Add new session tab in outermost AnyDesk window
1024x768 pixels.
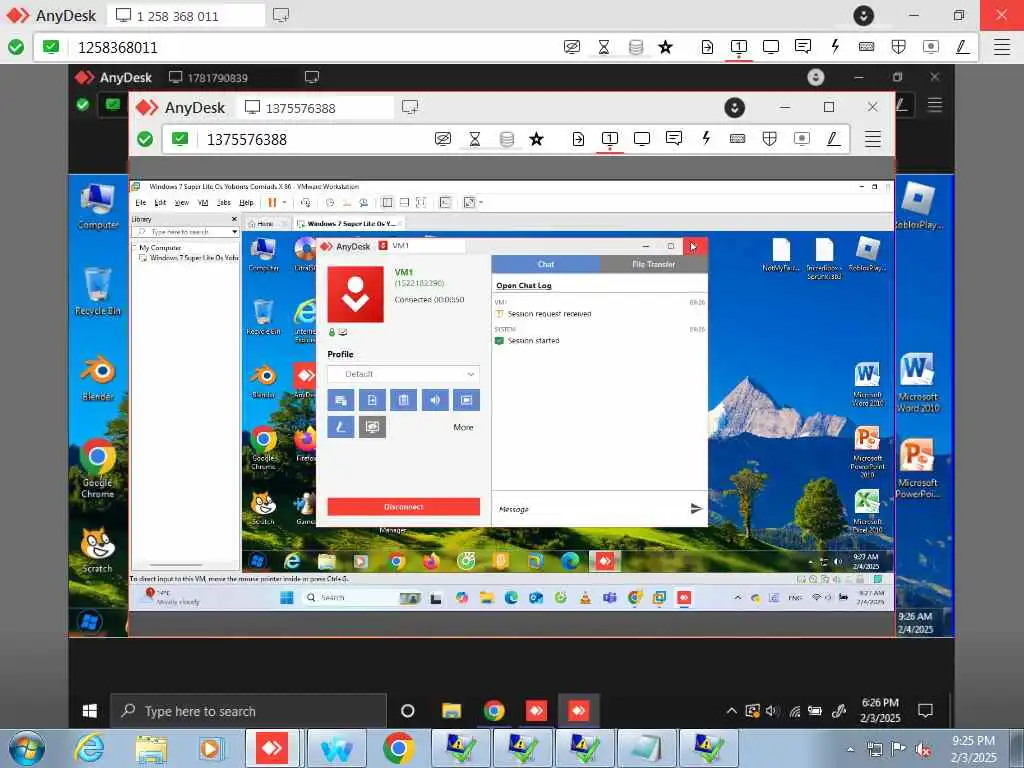tap(281, 15)
